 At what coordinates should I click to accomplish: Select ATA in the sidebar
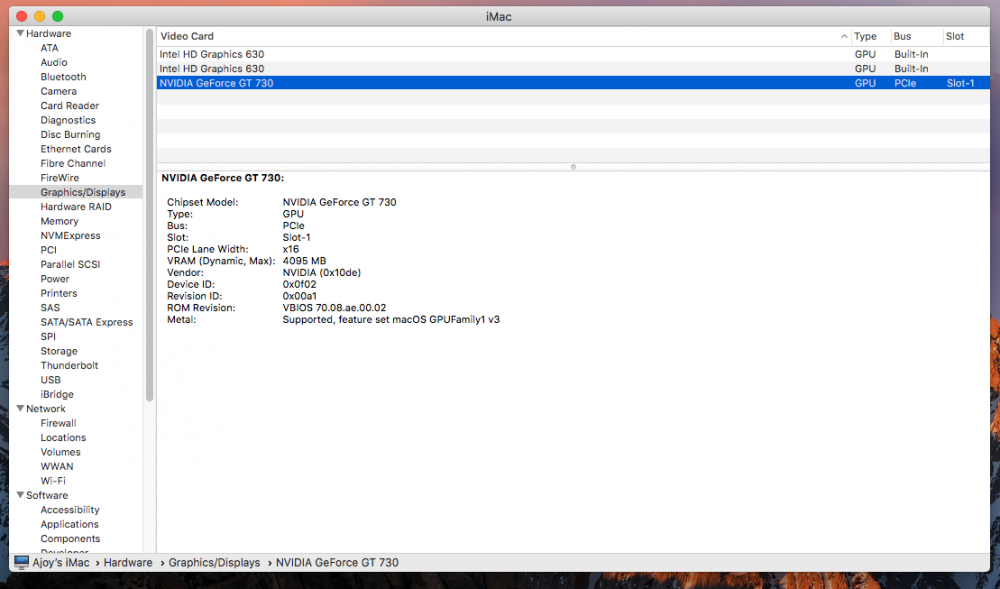49,48
